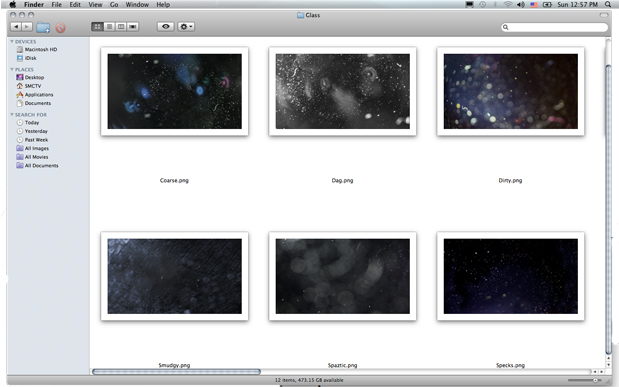Select the Smudgy.png thumbnail

click(x=174, y=276)
